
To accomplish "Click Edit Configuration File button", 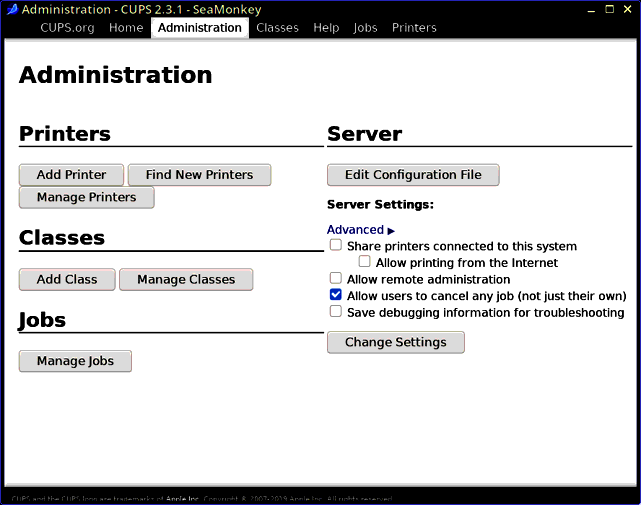I will [x=413, y=175].
